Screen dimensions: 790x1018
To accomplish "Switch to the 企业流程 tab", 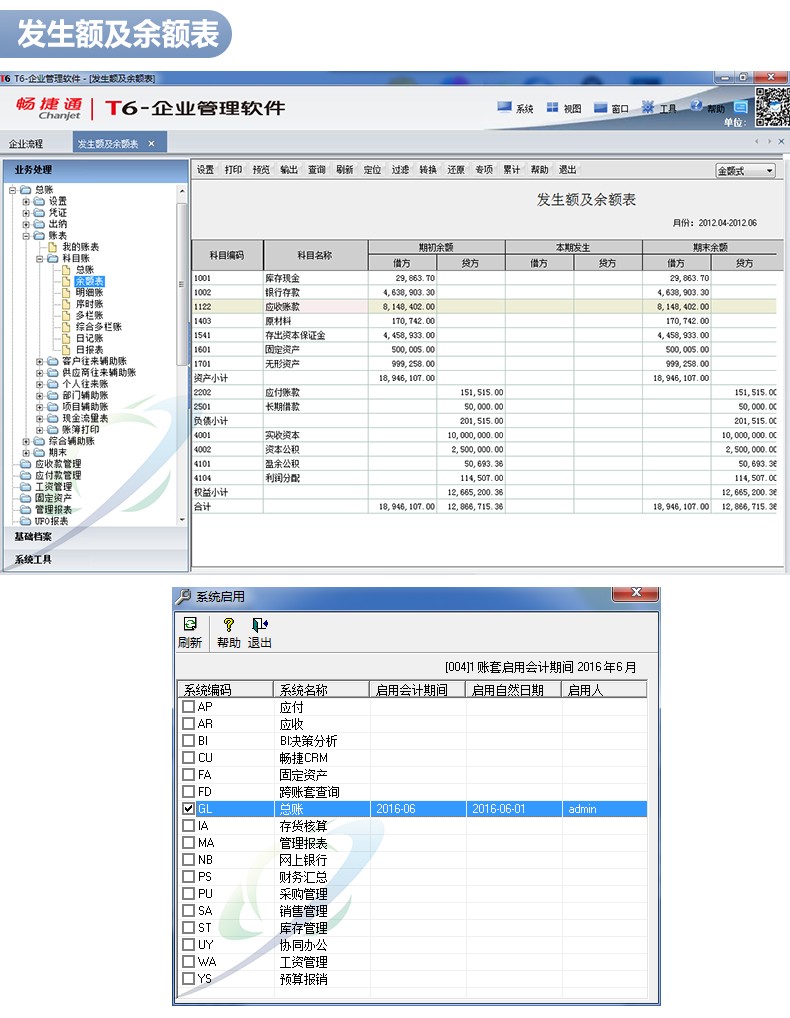I will (26, 143).
